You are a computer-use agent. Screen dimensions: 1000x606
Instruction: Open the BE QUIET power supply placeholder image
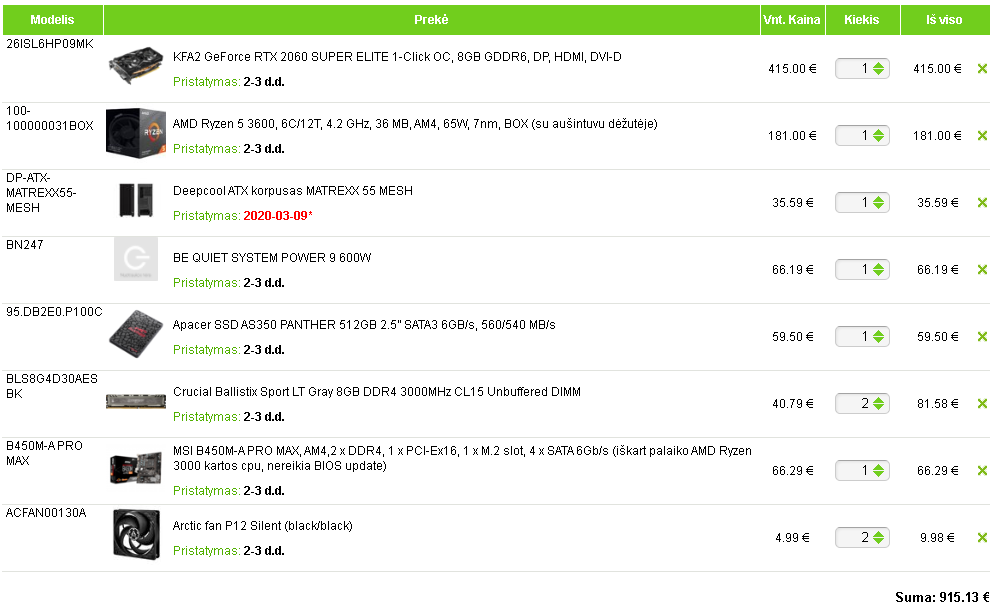coord(136,259)
